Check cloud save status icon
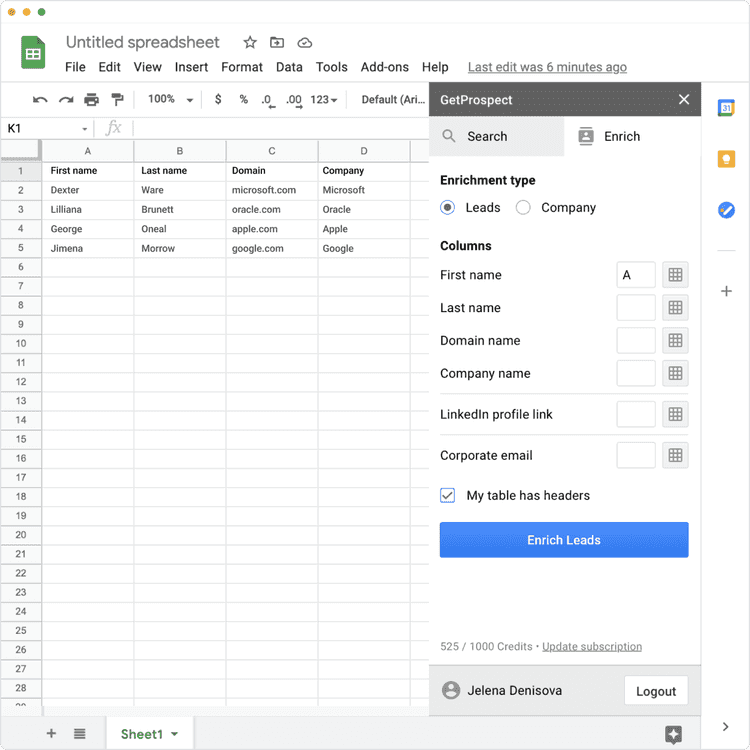750x750 pixels. (305, 43)
